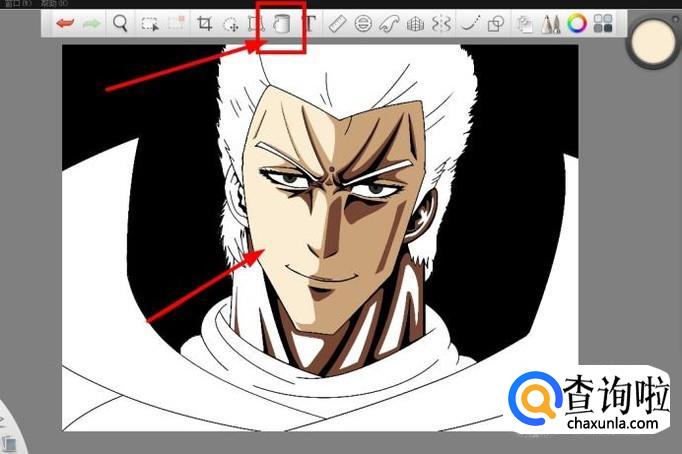Choose the Text tool
Screen dimensions: 682x454
coord(310,23)
